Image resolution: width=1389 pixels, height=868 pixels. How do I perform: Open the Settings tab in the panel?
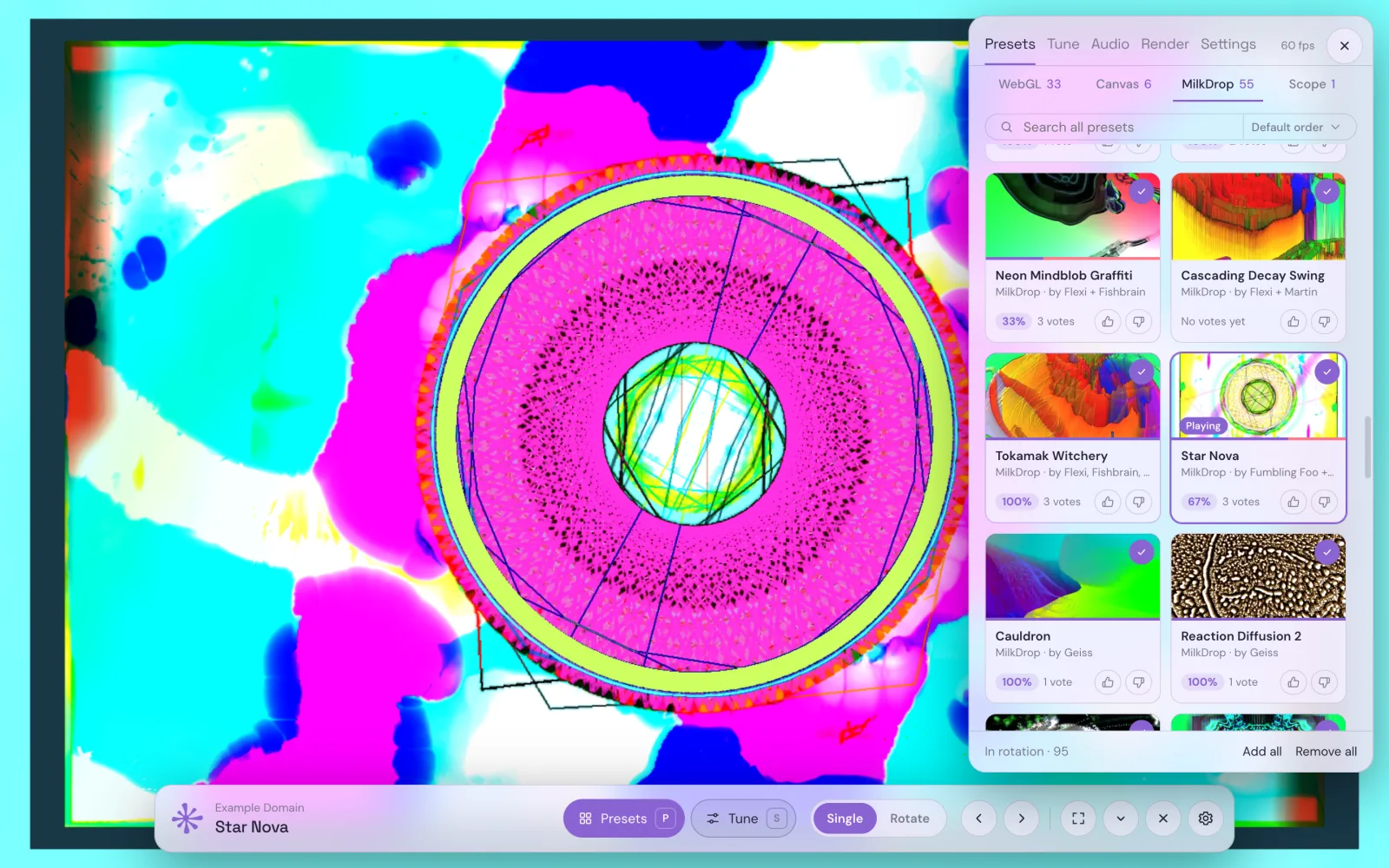[1228, 44]
